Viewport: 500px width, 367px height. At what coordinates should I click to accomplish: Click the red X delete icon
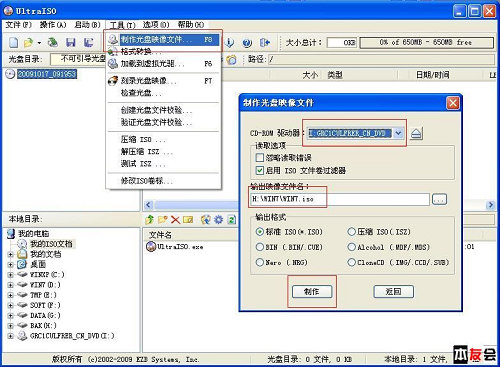[x=175, y=219]
